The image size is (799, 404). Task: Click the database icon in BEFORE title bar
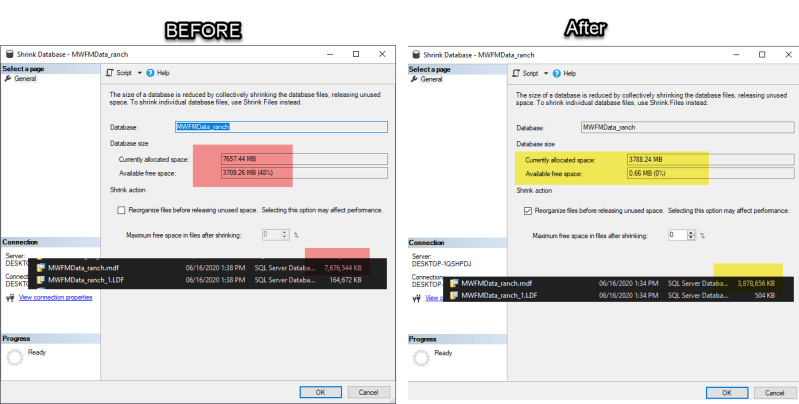coord(9,54)
